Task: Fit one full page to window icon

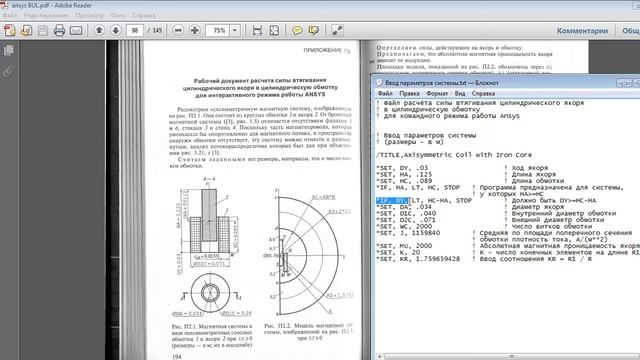Action: [x=274, y=31]
